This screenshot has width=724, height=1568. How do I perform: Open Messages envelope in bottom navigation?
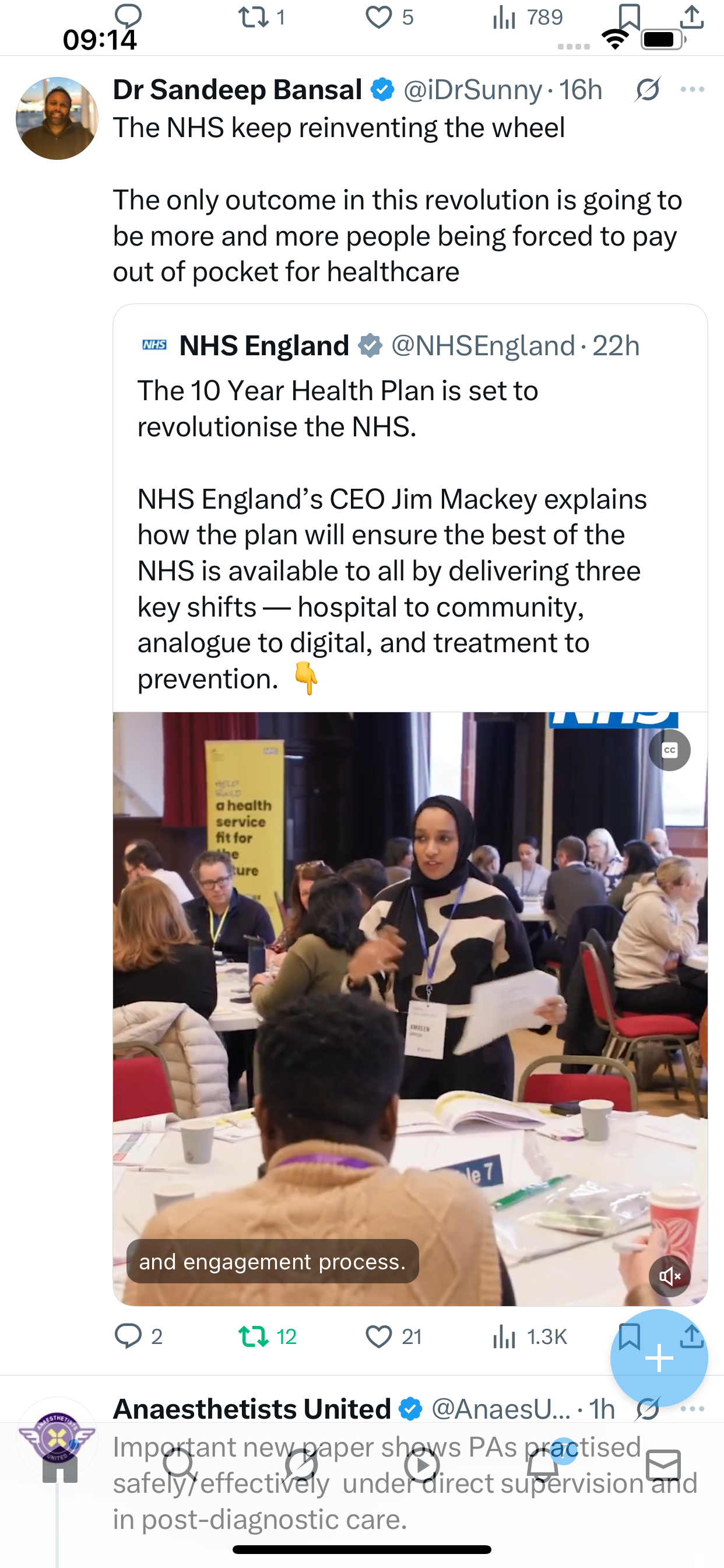[664, 1466]
